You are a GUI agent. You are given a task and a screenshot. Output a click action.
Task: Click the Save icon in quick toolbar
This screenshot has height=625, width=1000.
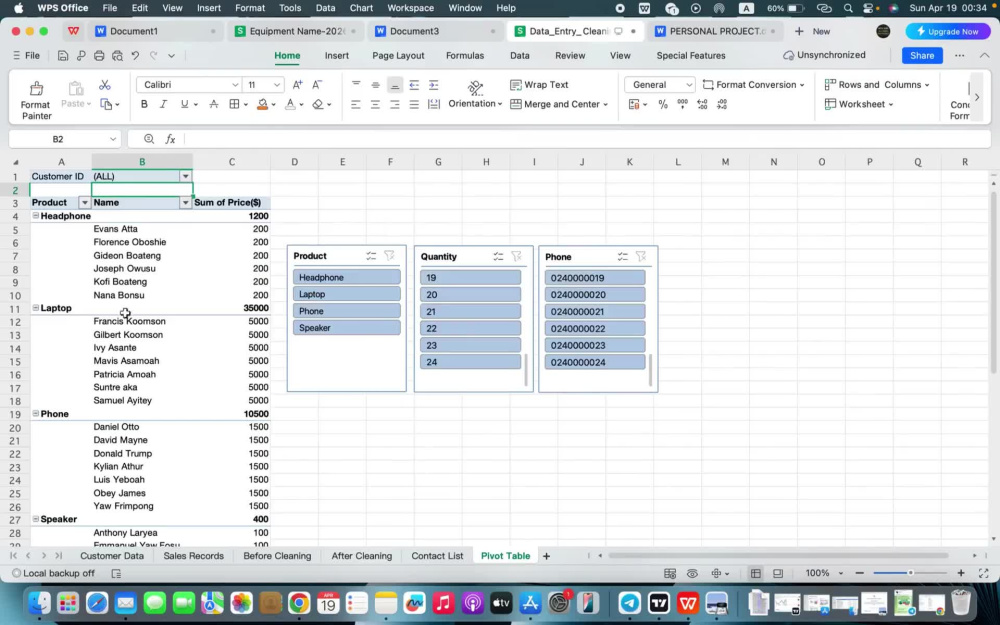coord(62,55)
